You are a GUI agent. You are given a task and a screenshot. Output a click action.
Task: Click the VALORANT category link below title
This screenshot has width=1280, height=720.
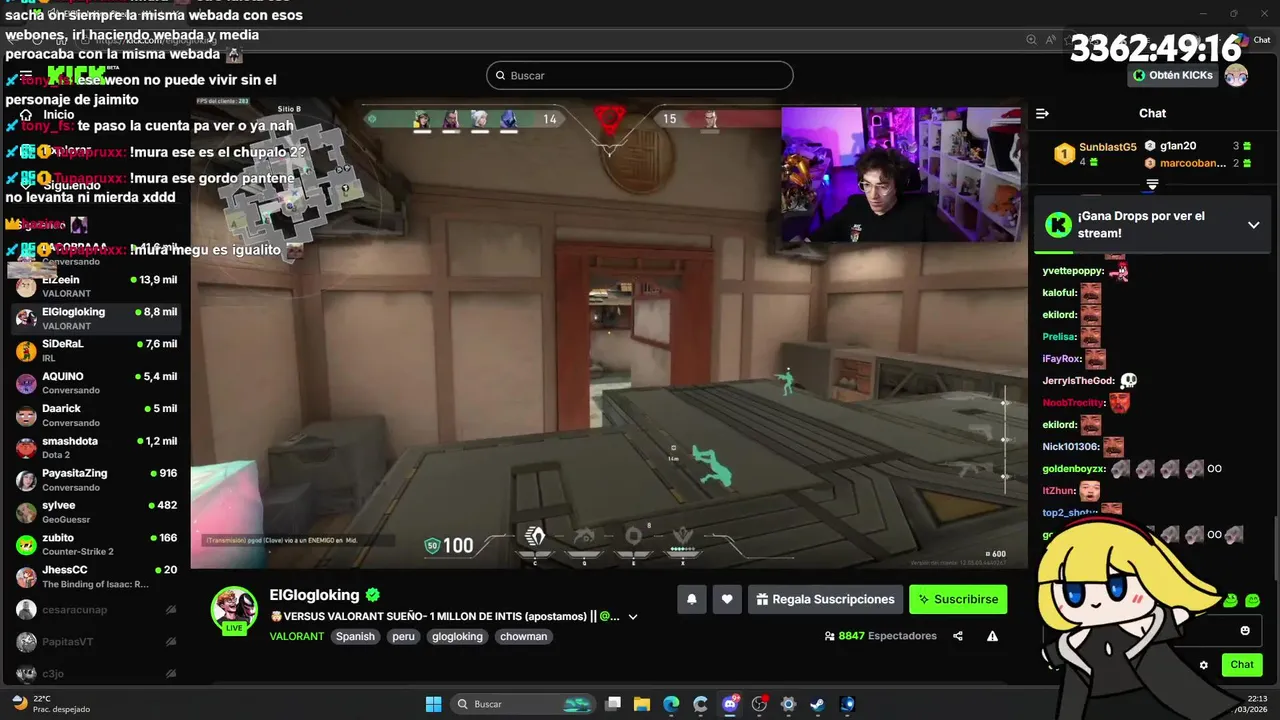(x=297, y=636)
